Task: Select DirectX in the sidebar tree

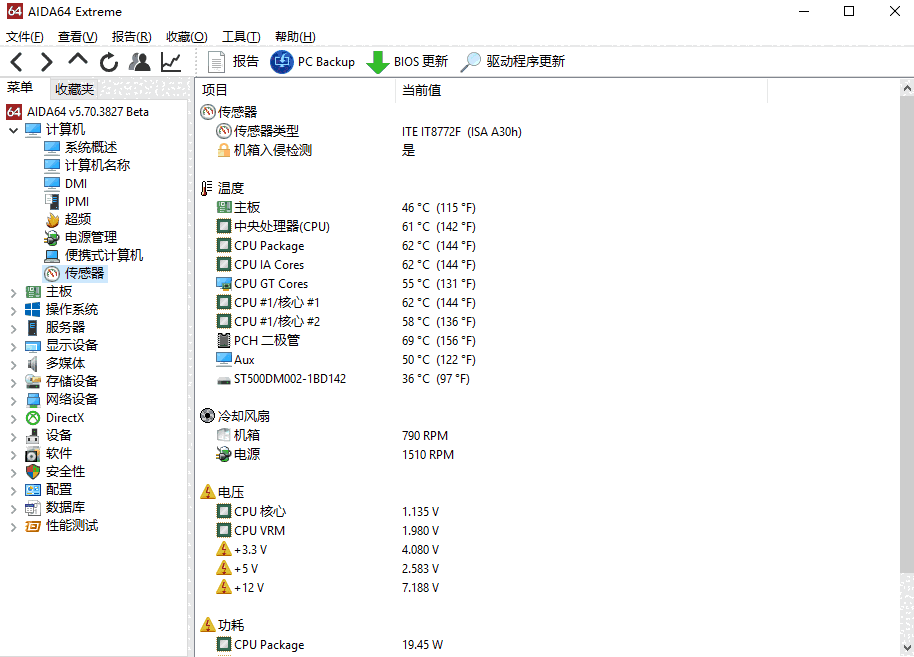Action: tap(64, 417)
